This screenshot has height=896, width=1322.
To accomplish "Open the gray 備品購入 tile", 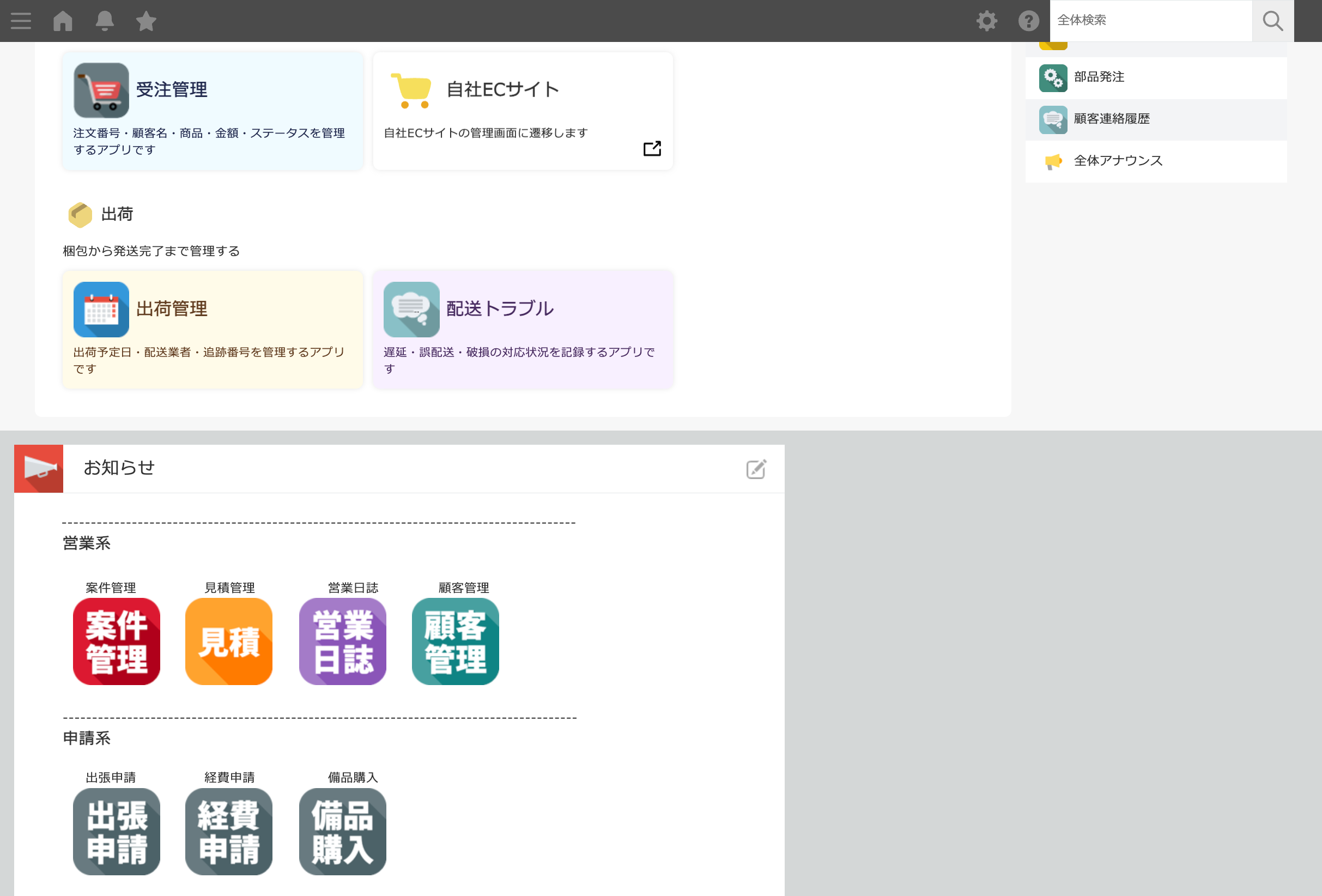I will tap(342, 831).
